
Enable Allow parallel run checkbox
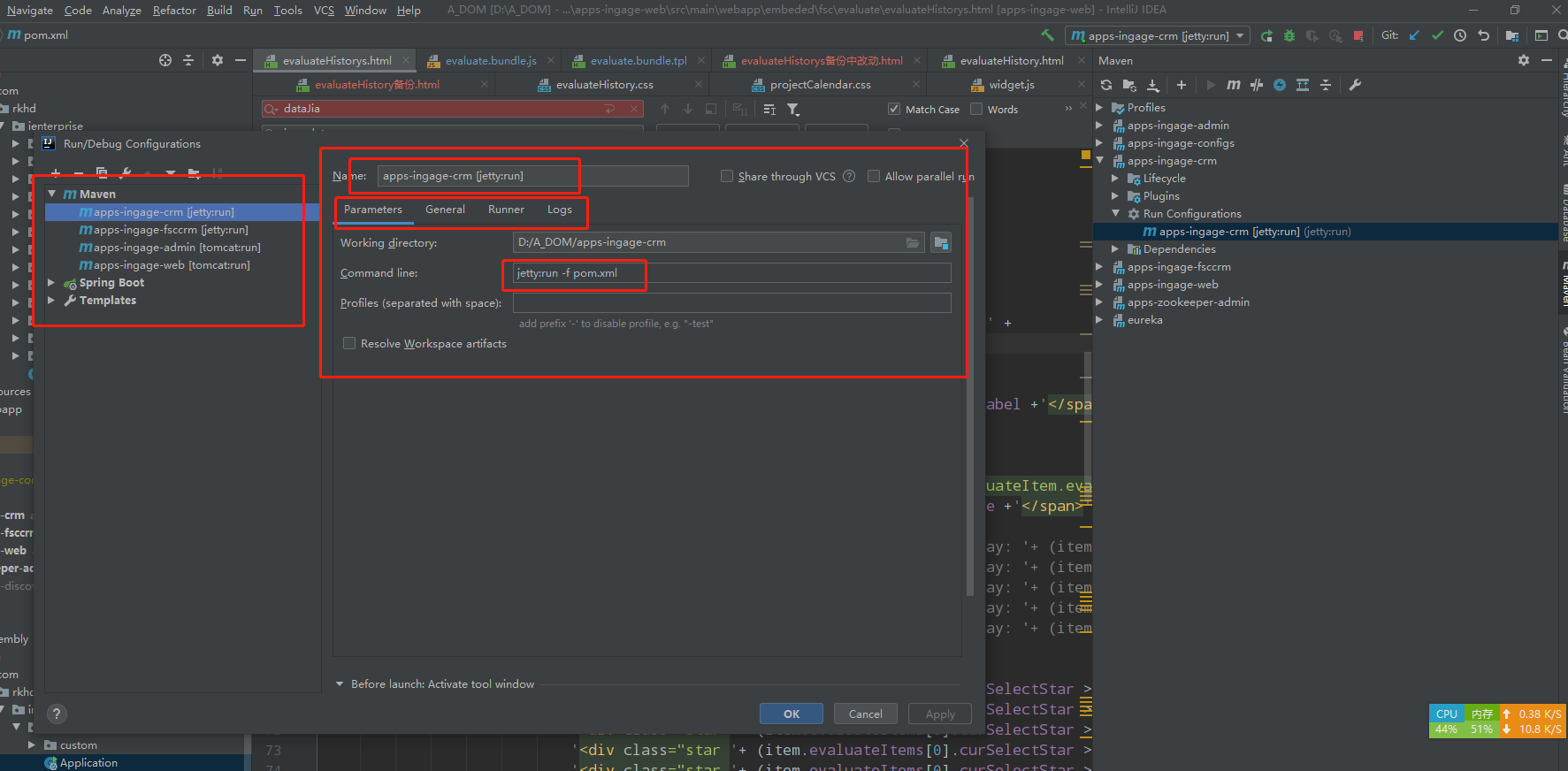tap(874, 176)
